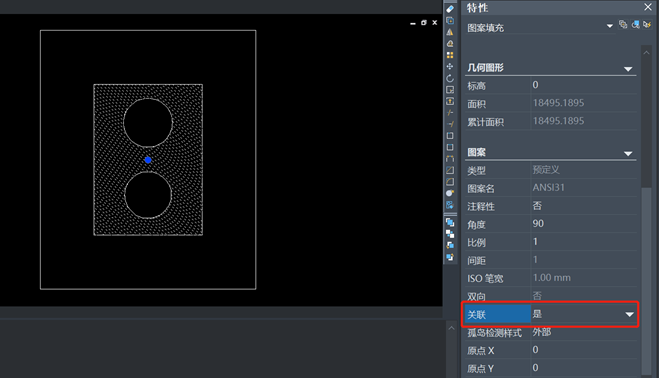Edit the 比例 value field
Viewport: 659px width, 378px height.
[x=584, y=242]
